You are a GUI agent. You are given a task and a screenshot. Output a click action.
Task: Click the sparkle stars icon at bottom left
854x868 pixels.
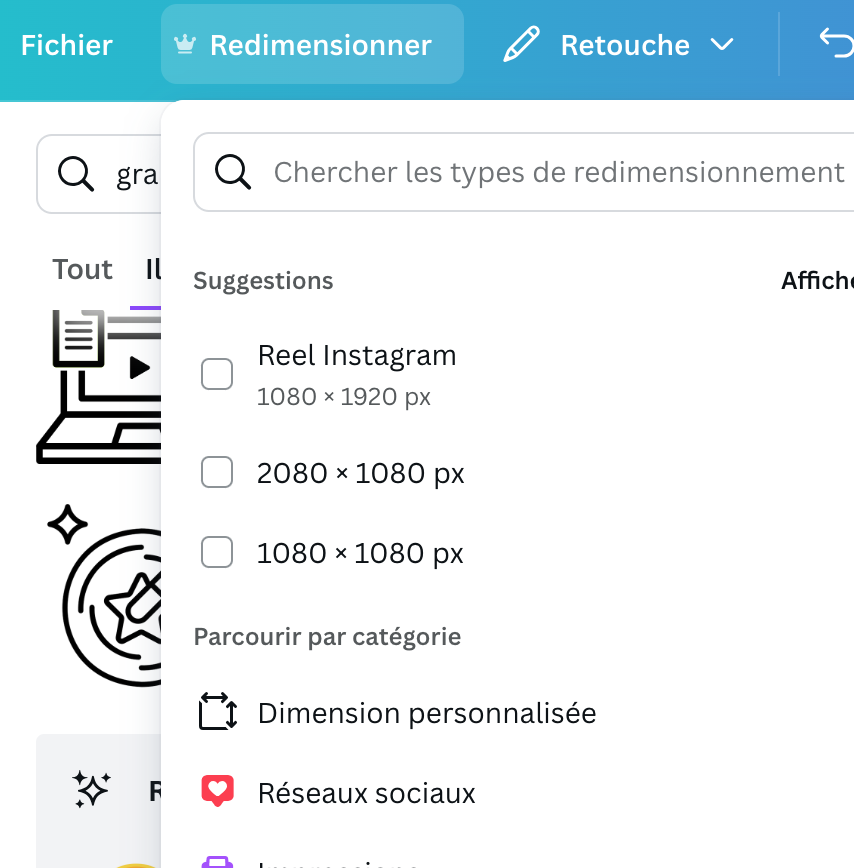pos(91,789)
